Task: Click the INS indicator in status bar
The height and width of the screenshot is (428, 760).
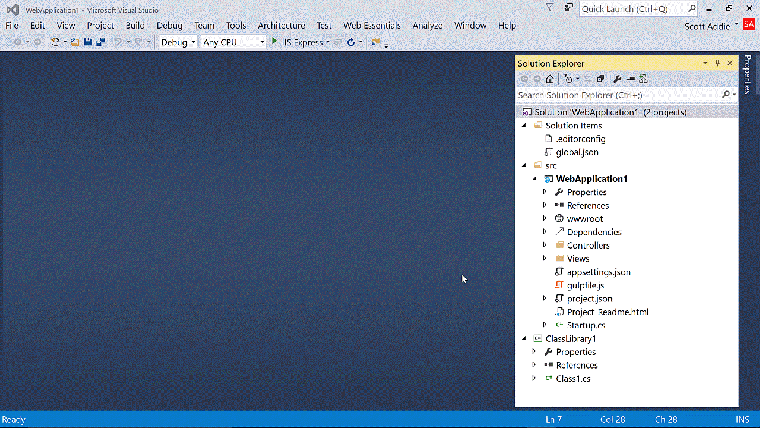Action: click(742, 420)
